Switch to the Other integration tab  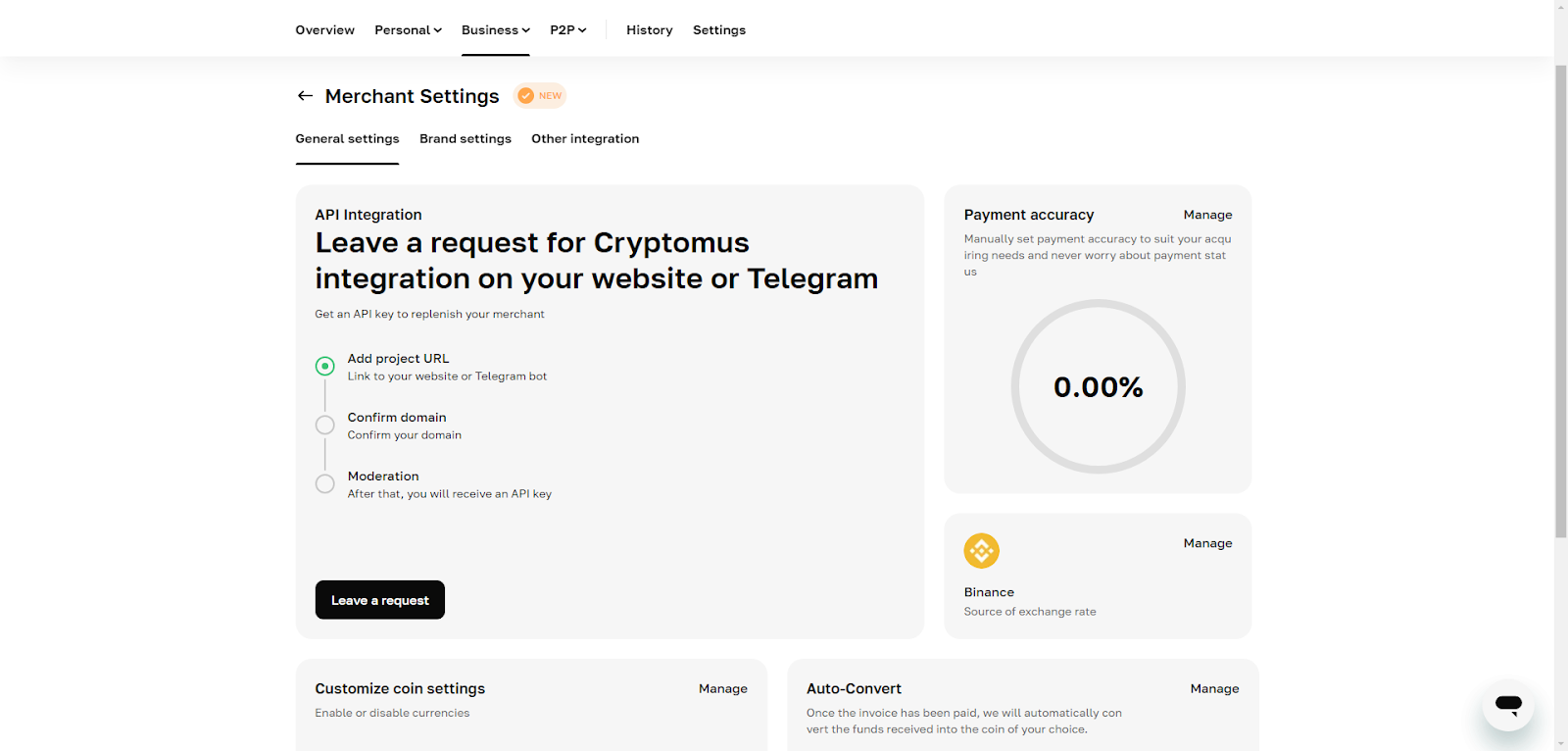click(585, 139)
